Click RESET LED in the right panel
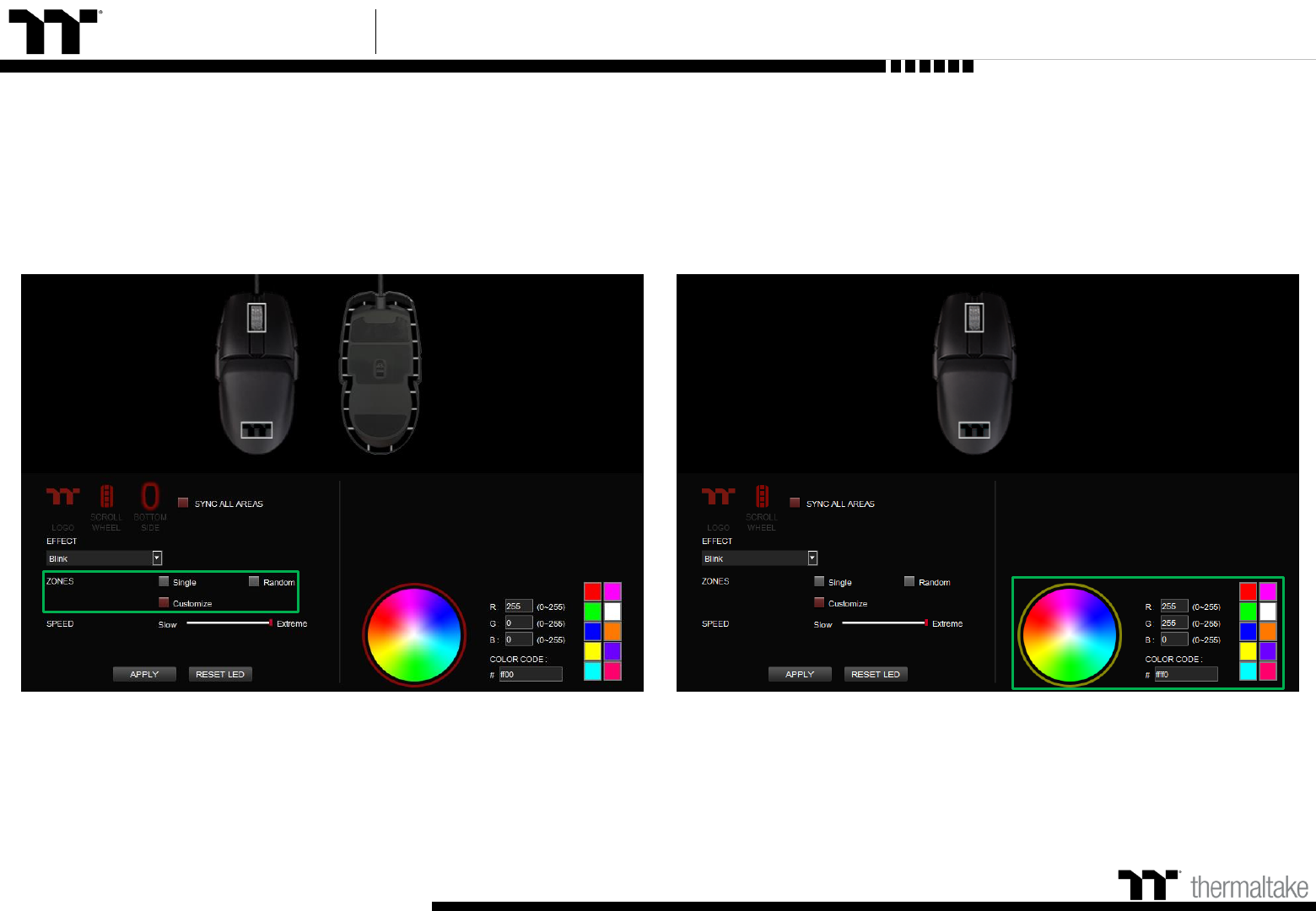This screenshot has width=1316, height=911. [x=875, y=674]
